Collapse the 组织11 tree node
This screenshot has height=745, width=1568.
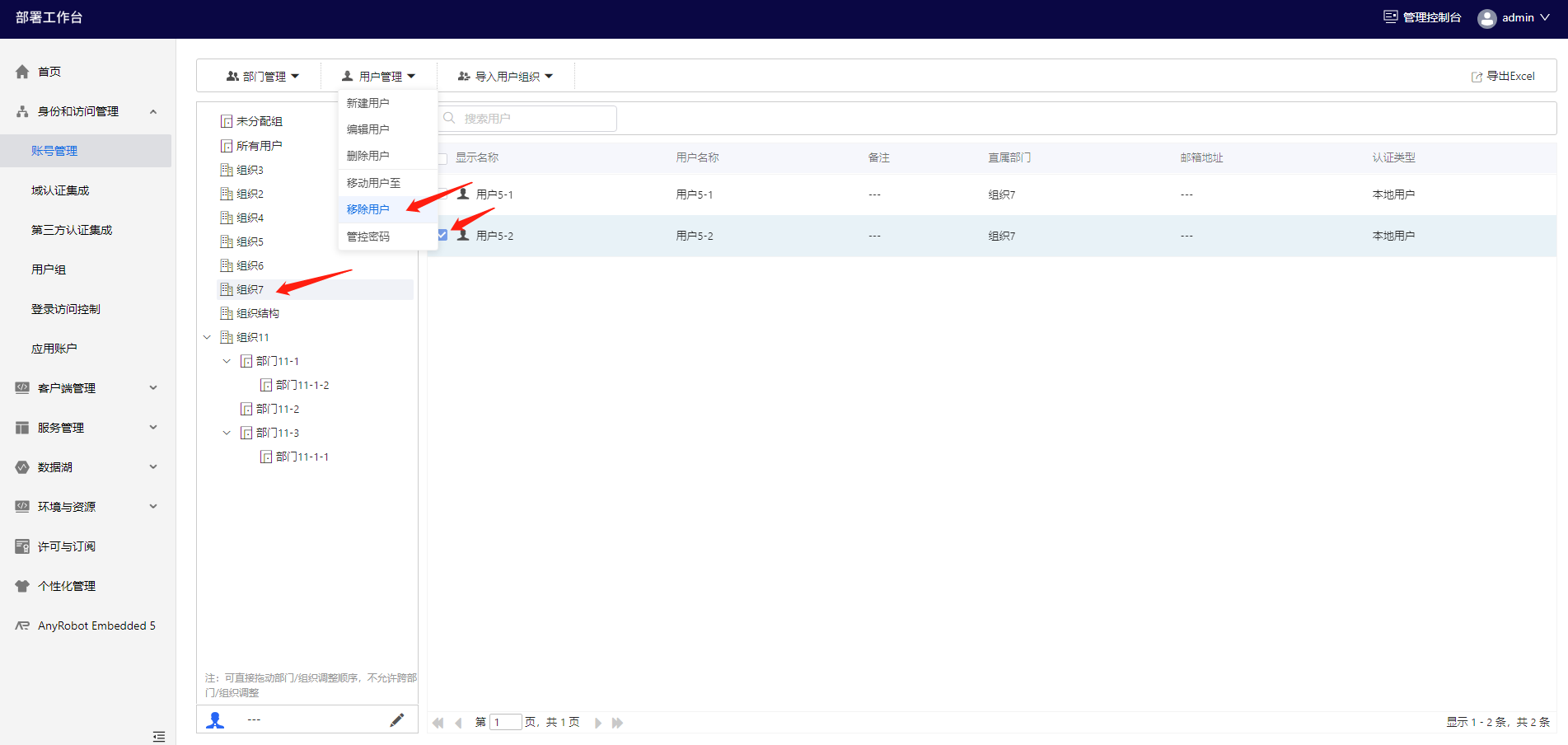pyautogui.click(x=208, y=337)
